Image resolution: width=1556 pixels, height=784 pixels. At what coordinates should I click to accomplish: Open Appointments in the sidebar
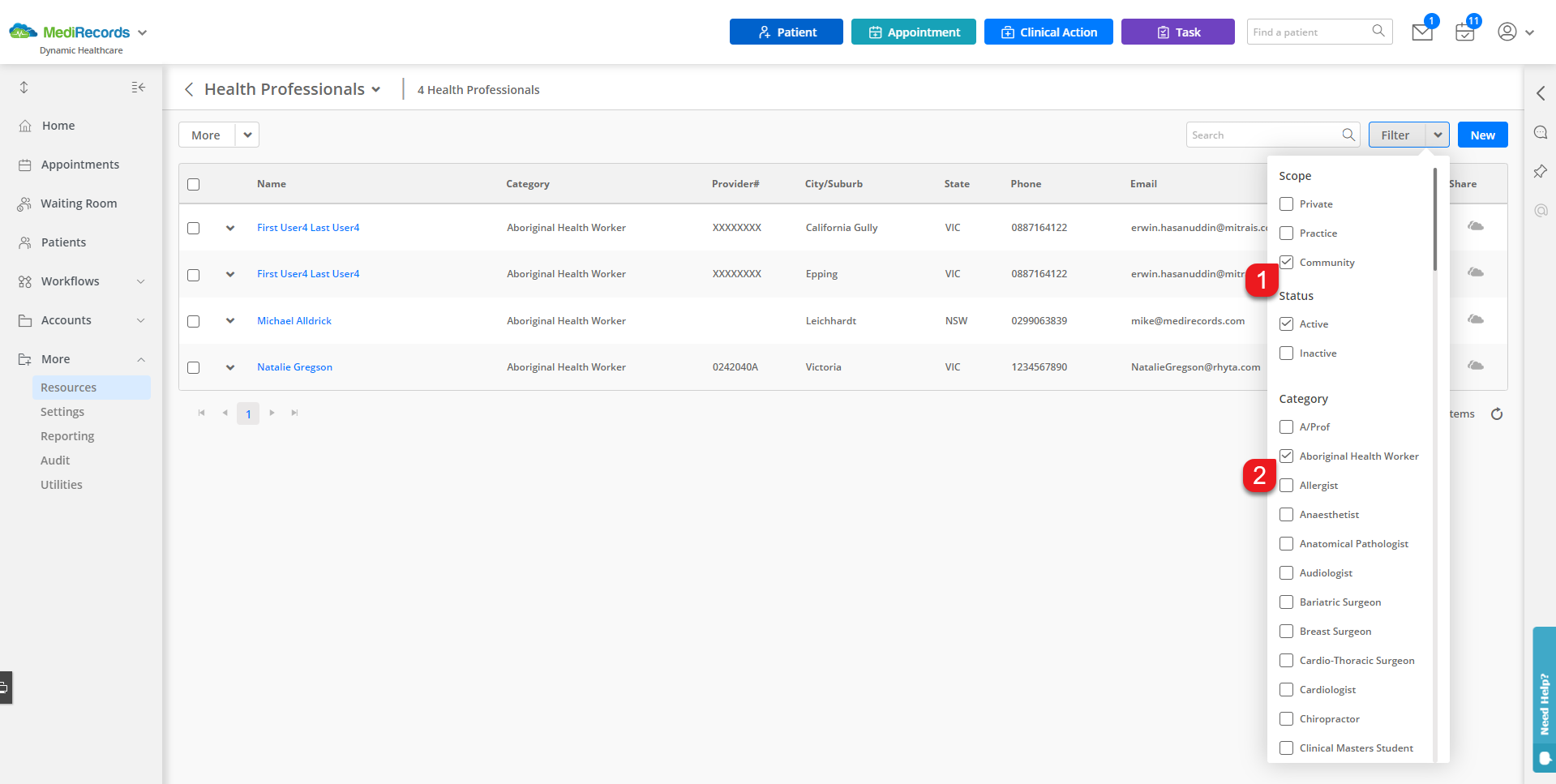coord(80,165)
